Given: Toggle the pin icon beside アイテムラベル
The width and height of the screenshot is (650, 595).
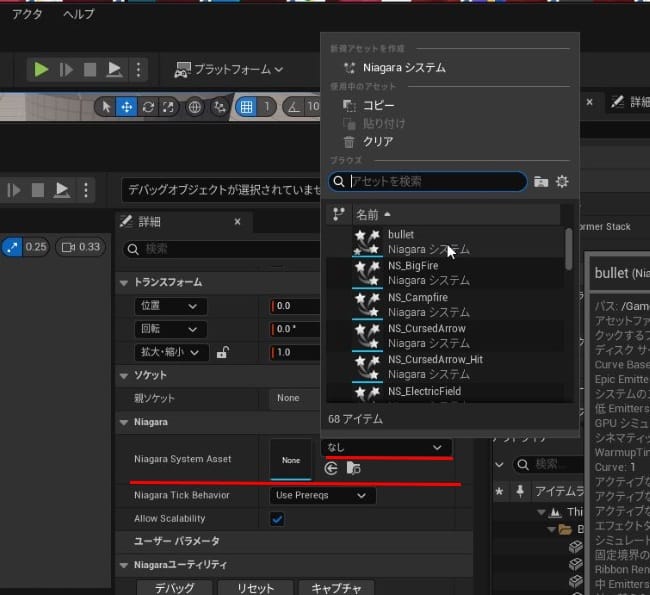Looking at the screenshot, I should 520,491.
